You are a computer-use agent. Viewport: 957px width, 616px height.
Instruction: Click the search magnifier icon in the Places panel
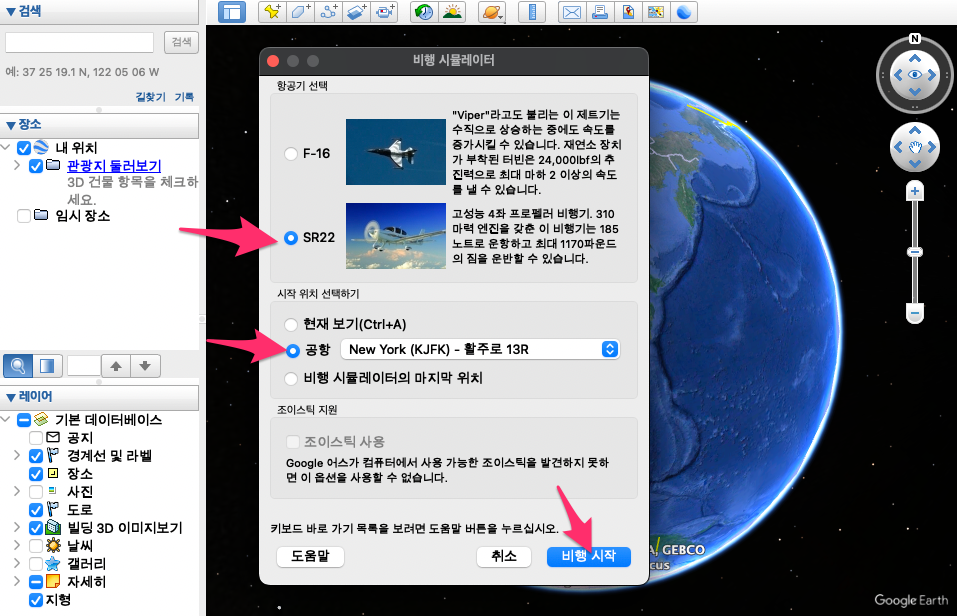click(x=18, y=366)
